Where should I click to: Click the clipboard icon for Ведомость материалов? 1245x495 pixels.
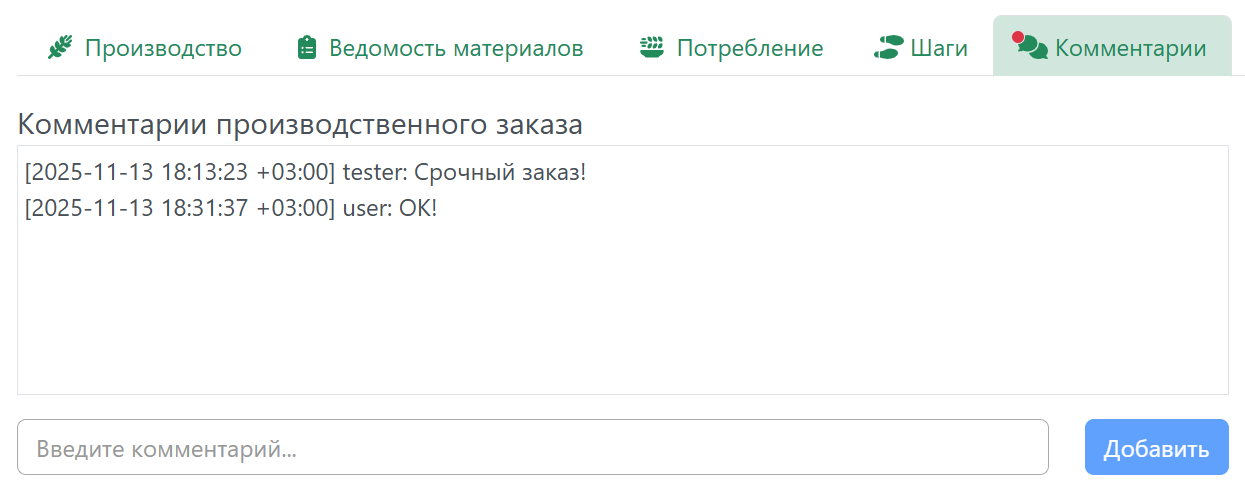pos(307,48)
